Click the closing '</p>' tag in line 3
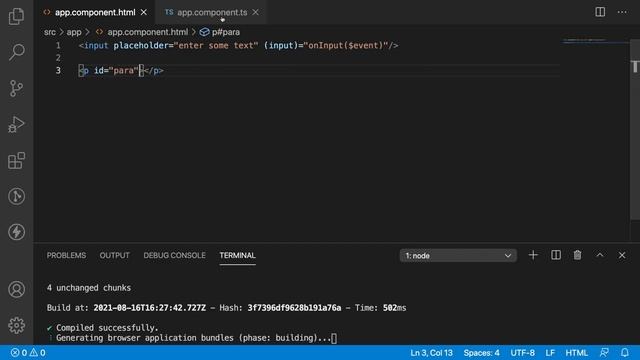The width and height of the screenshot is (640, 360). [x=153, y=70]
